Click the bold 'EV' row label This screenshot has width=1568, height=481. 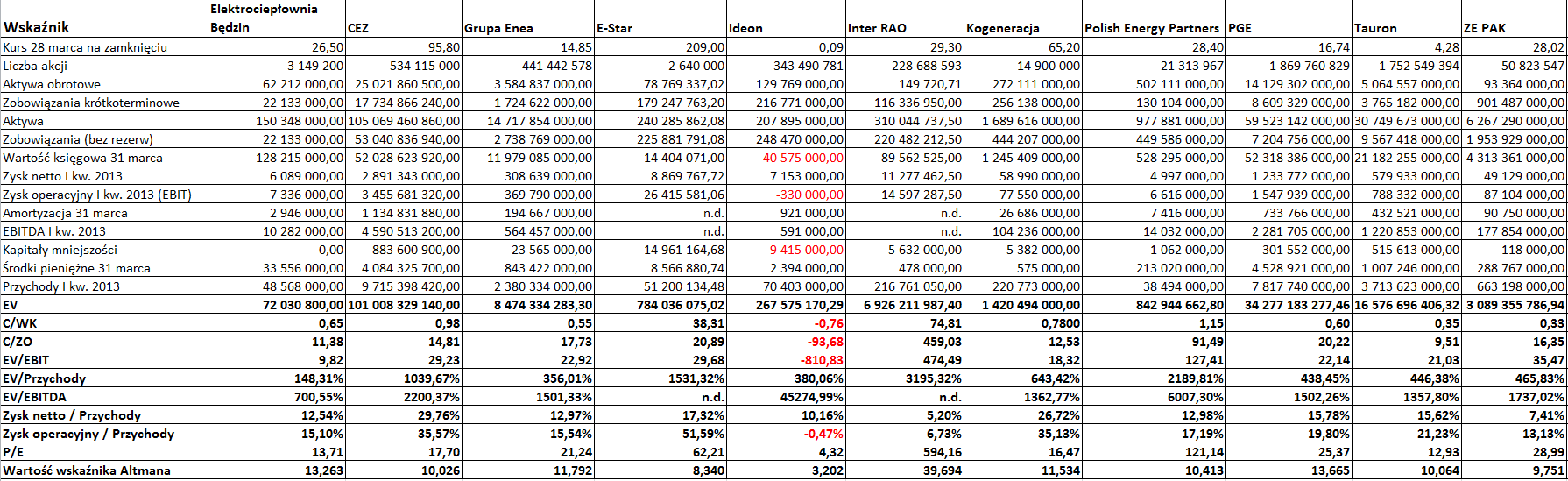tap(11, 305)
